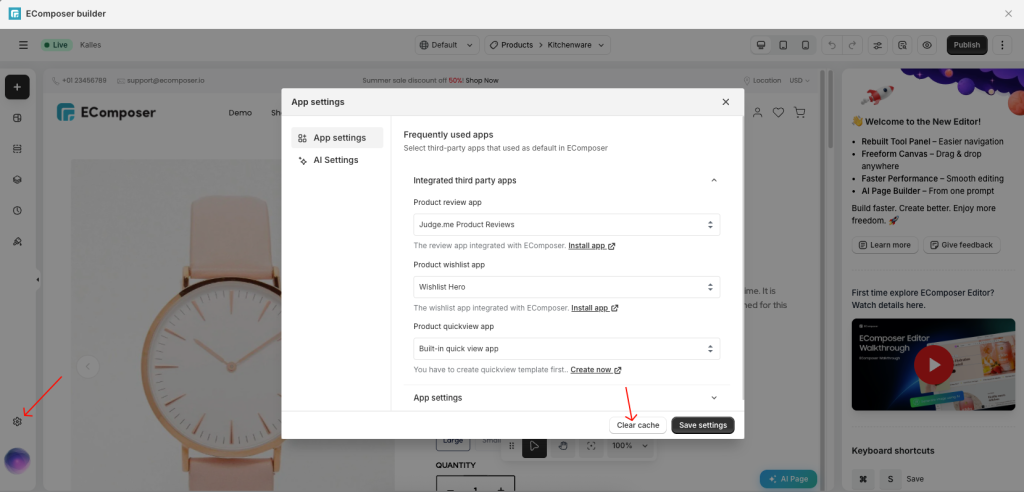Click Install app link under wishlist app

pyautogui.click(x=595, y=308)
